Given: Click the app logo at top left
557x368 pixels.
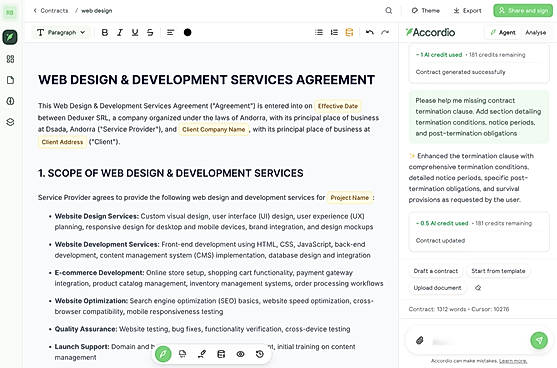Looking at the screenshot, I should pos(10,12).
